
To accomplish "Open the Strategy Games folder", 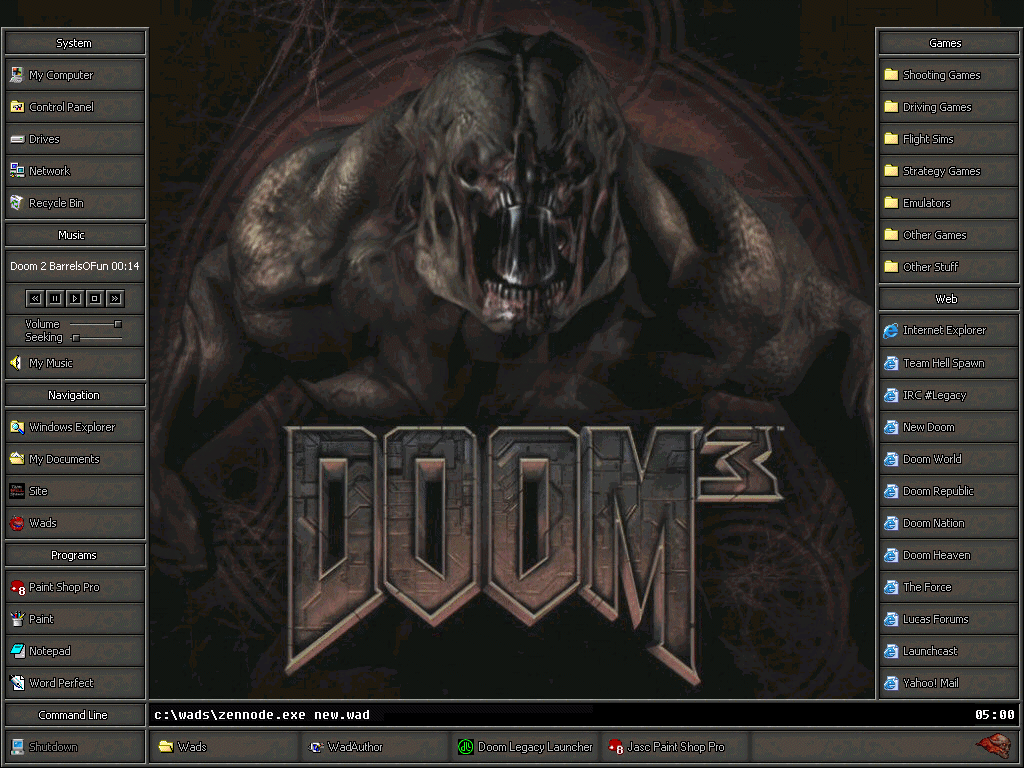I will [x=948, y=171].
